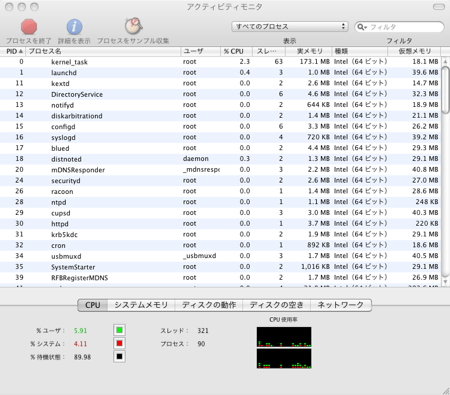The height and width of the screenshot is (395, 450).
Task: Select the ntpd process row
Action: tap(220, 202)
